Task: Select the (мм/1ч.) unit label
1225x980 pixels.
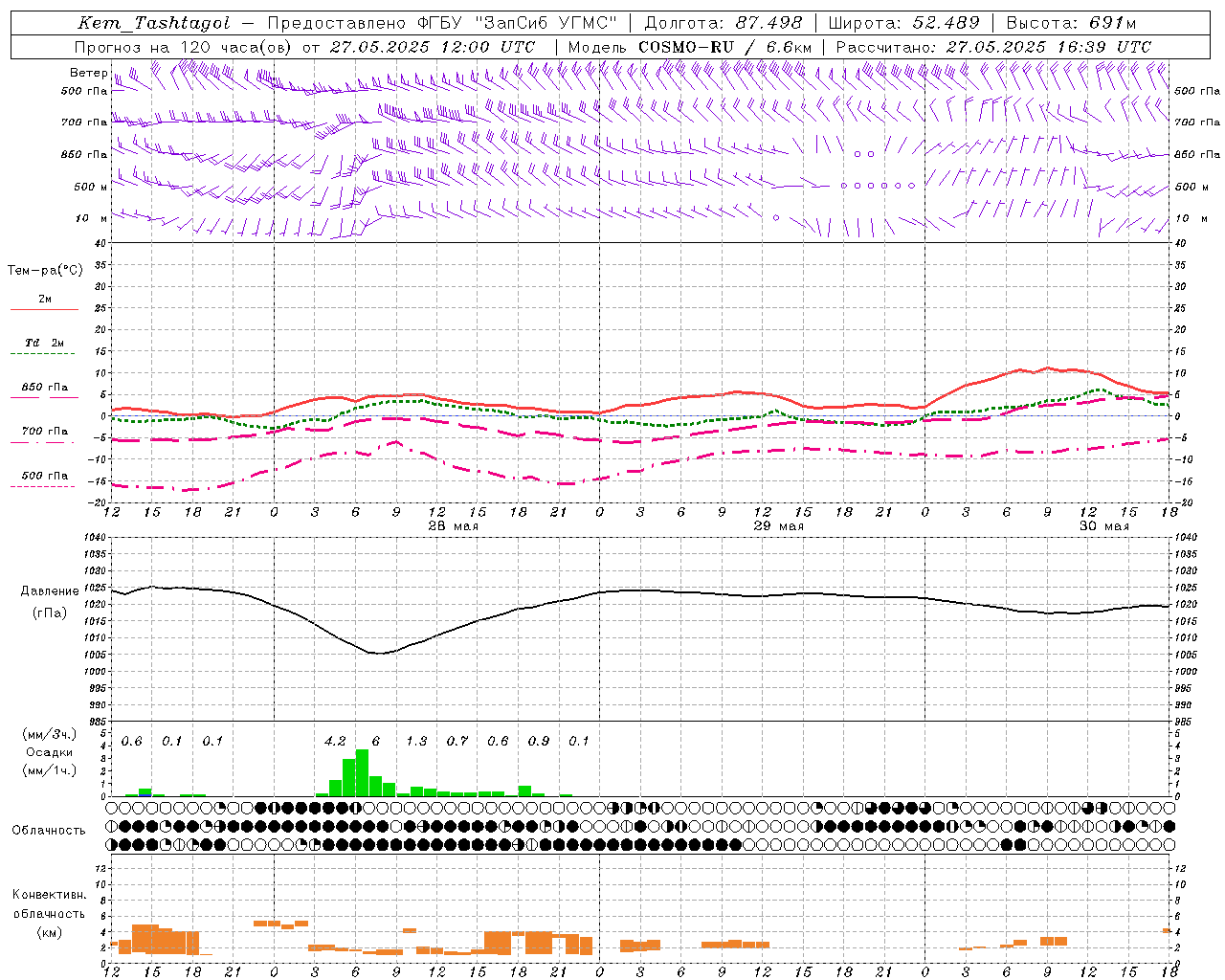Action: pyautogui.click(x=50, y=770)
